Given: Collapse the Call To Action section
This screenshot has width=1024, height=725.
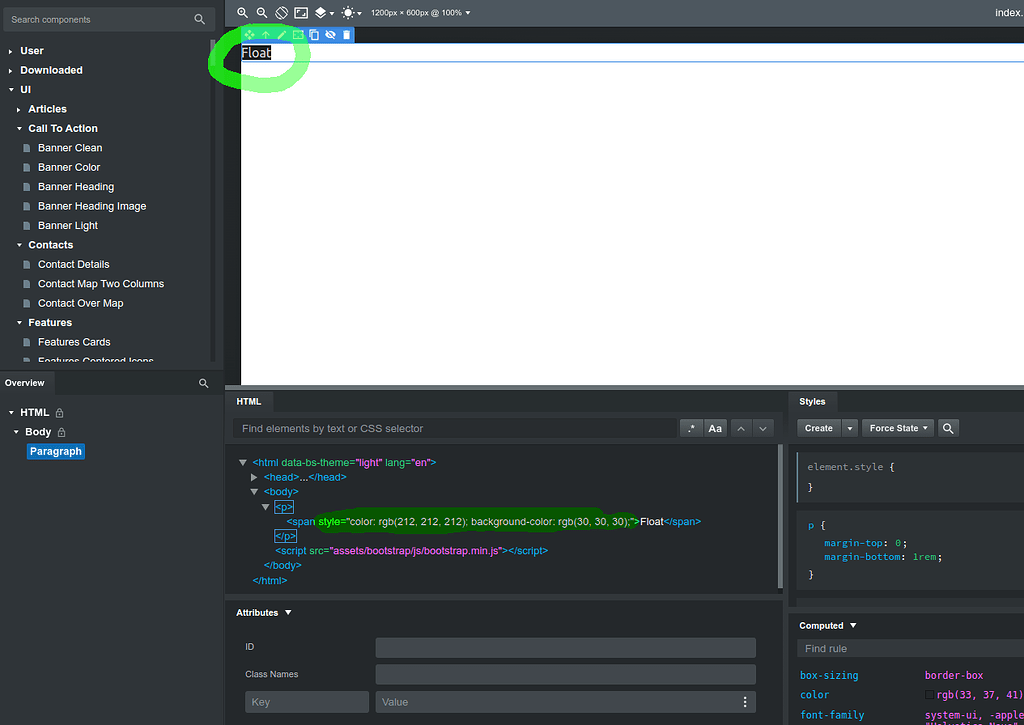Looking at the screenshot, I should [20, 128].
